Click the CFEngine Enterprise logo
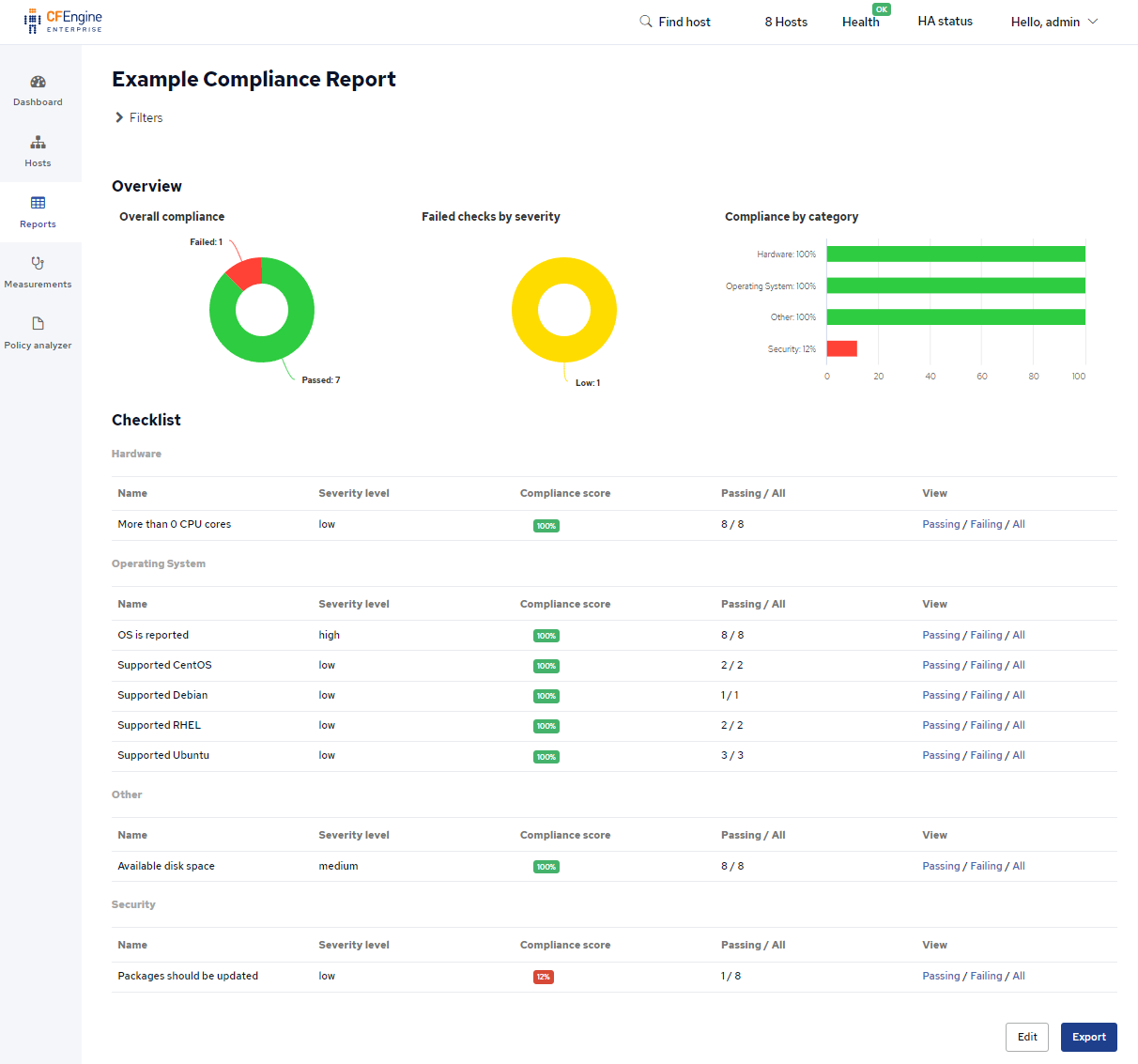This screenshot has height=1064, width=1138. coord(63,21)
